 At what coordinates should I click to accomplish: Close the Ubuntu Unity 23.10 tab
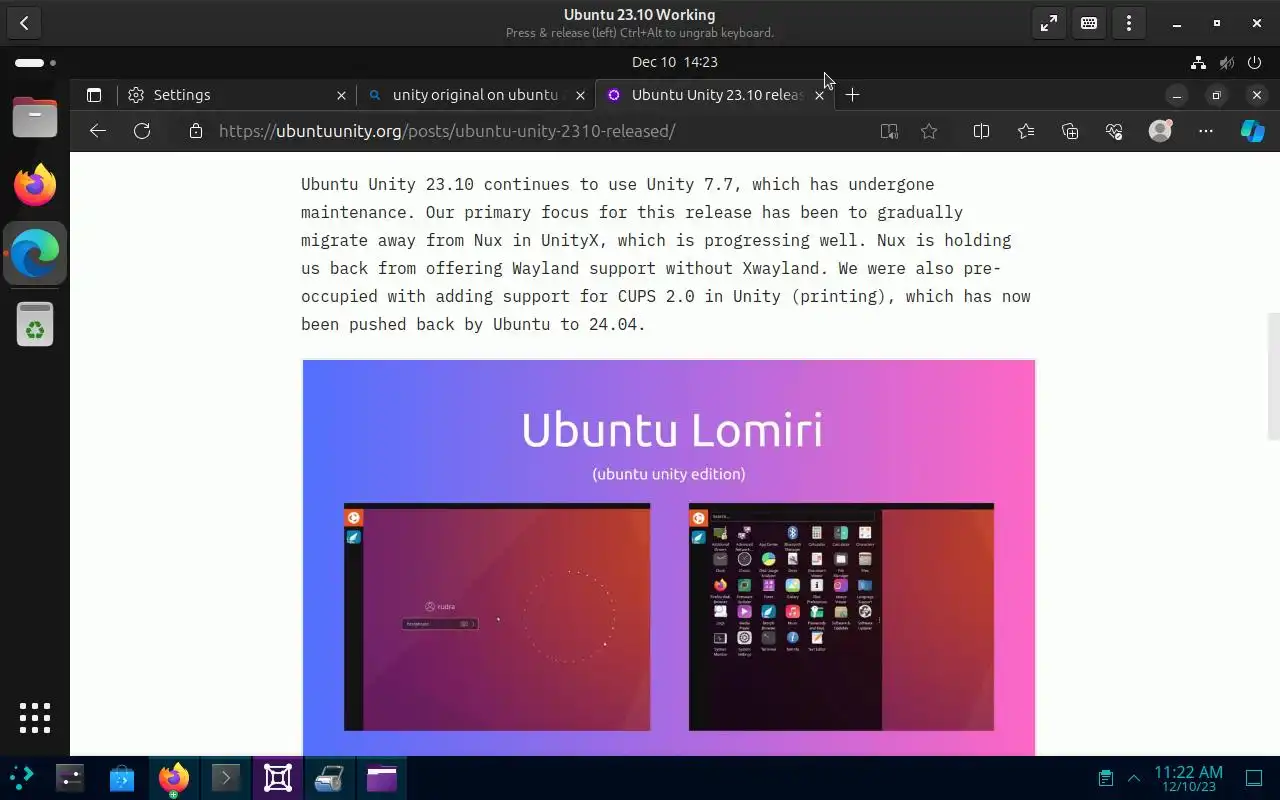[820, 95]
